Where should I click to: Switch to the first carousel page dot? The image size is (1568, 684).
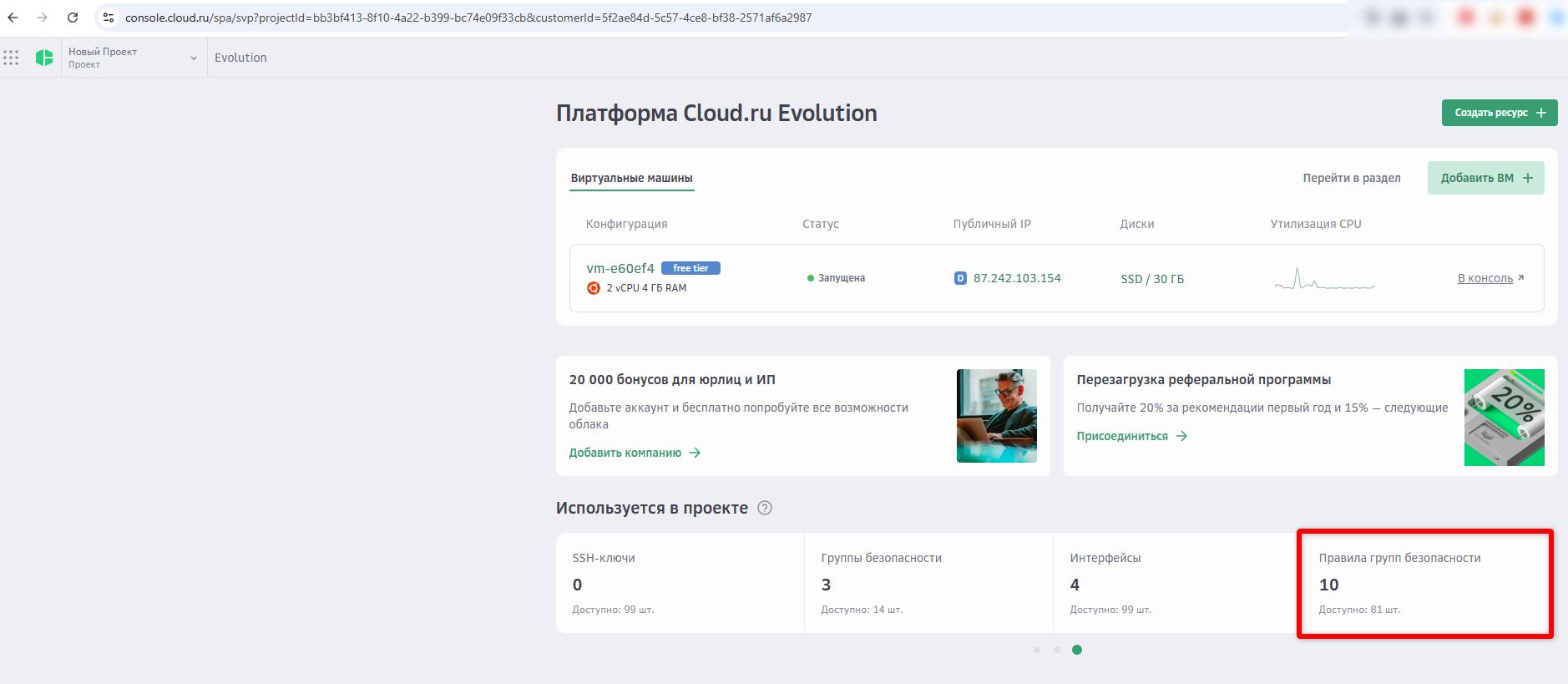[1037, 650]
